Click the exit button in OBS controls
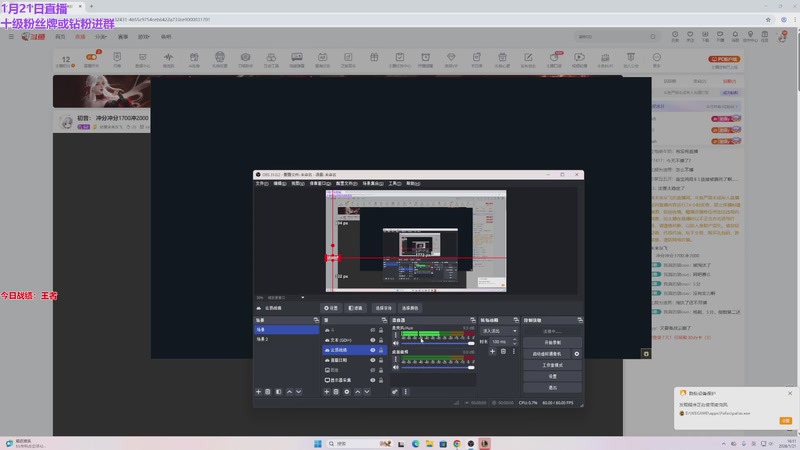Screen dimensions: 800x450 (552, 388)
